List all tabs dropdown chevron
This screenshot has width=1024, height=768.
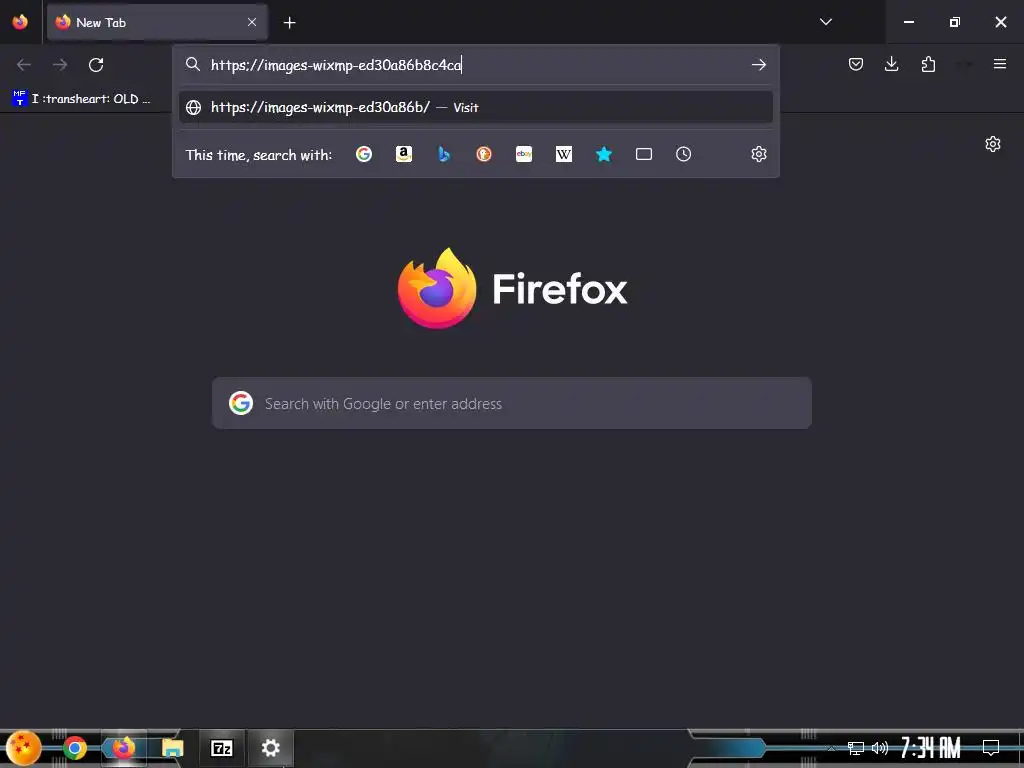[825, 22]
